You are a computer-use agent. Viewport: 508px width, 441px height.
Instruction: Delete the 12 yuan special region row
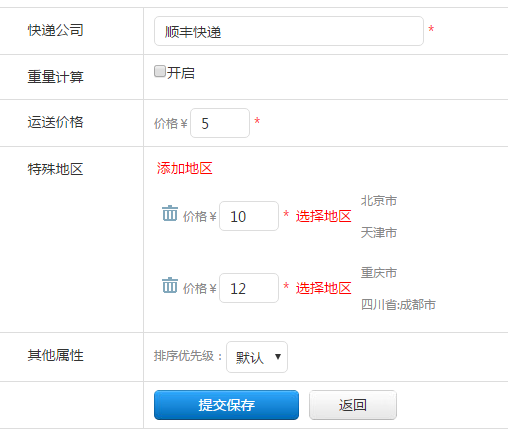(170, 285)
